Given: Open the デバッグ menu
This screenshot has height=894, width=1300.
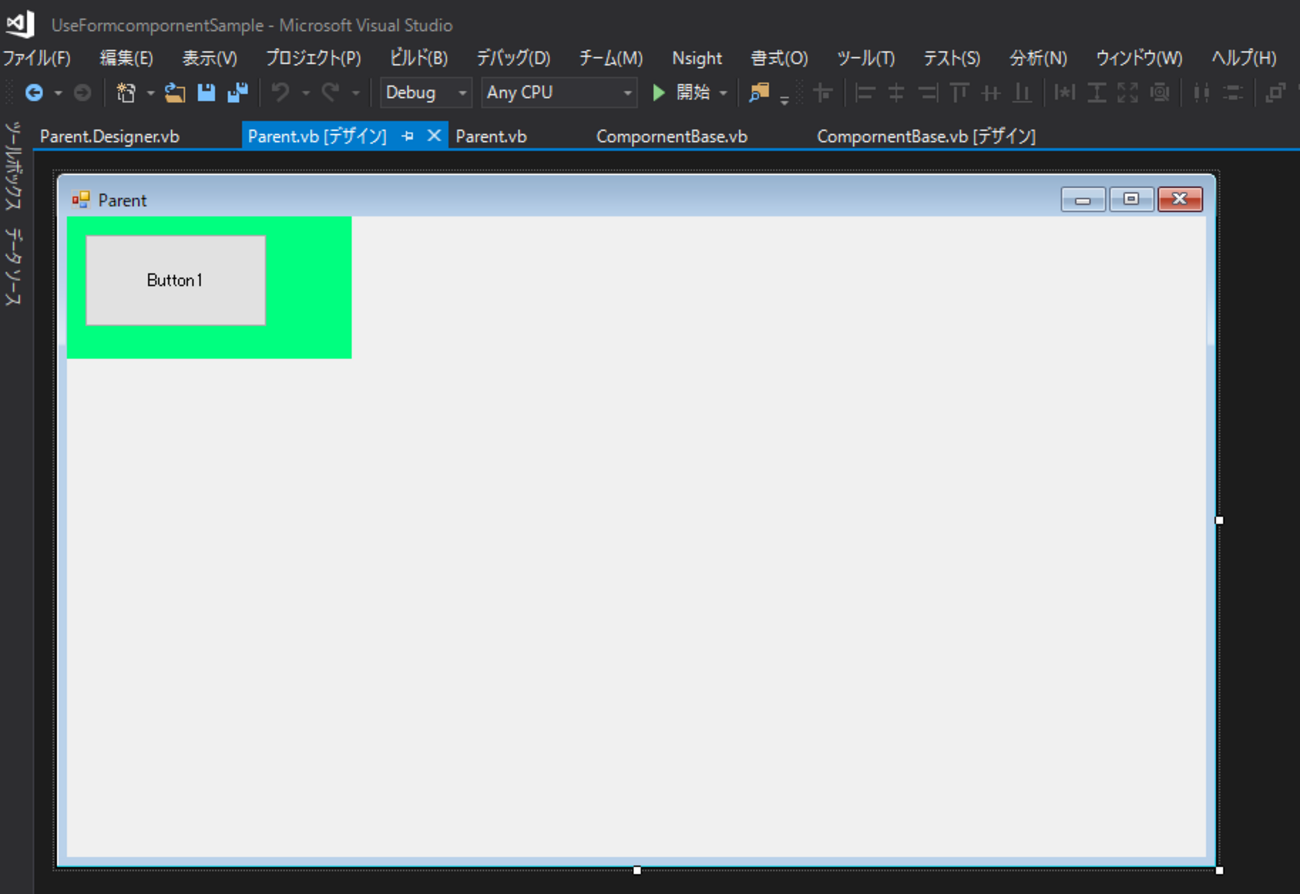Looking at the screenshot, I should tap(513, 58).
